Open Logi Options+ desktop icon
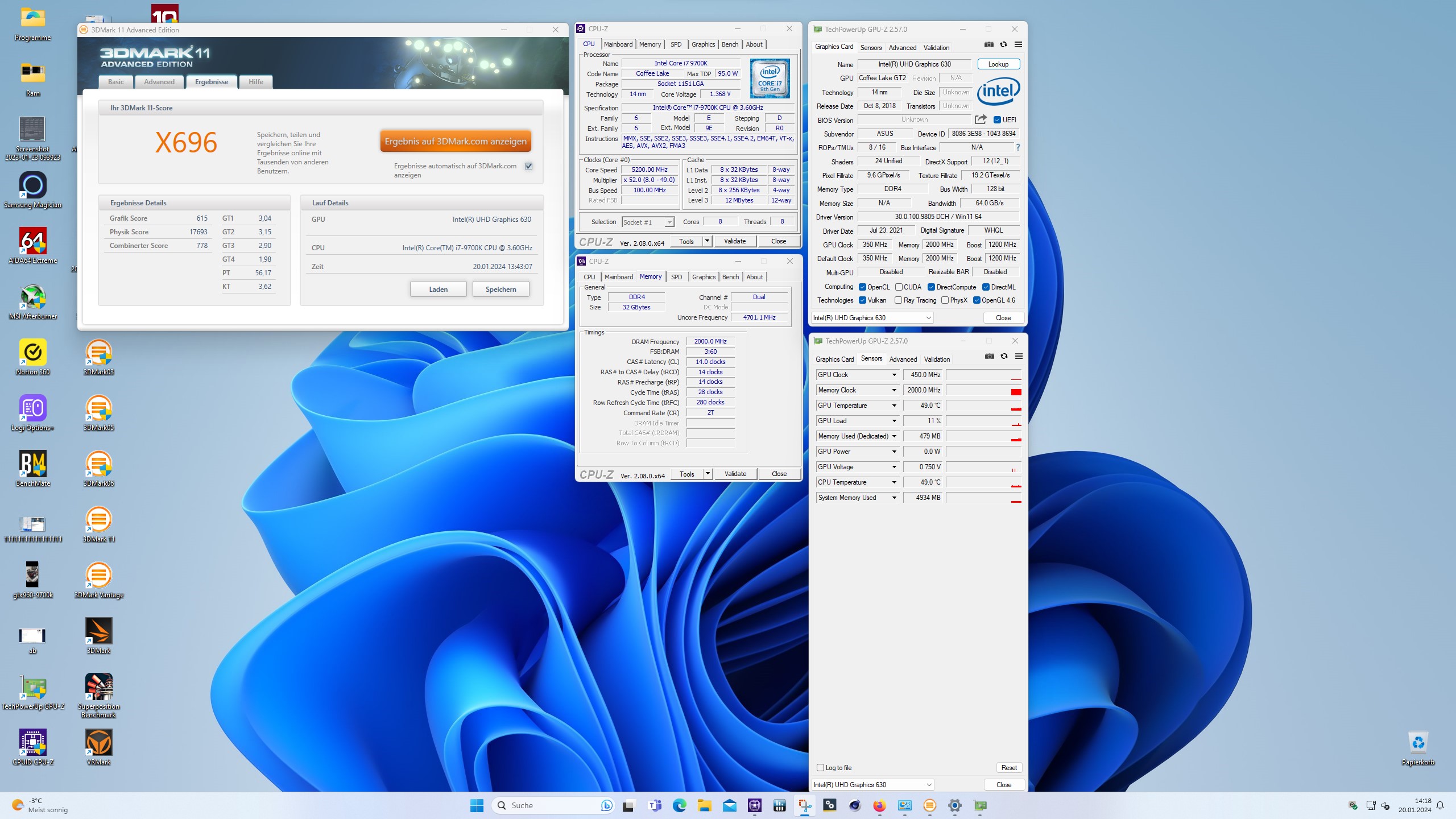 33,413
